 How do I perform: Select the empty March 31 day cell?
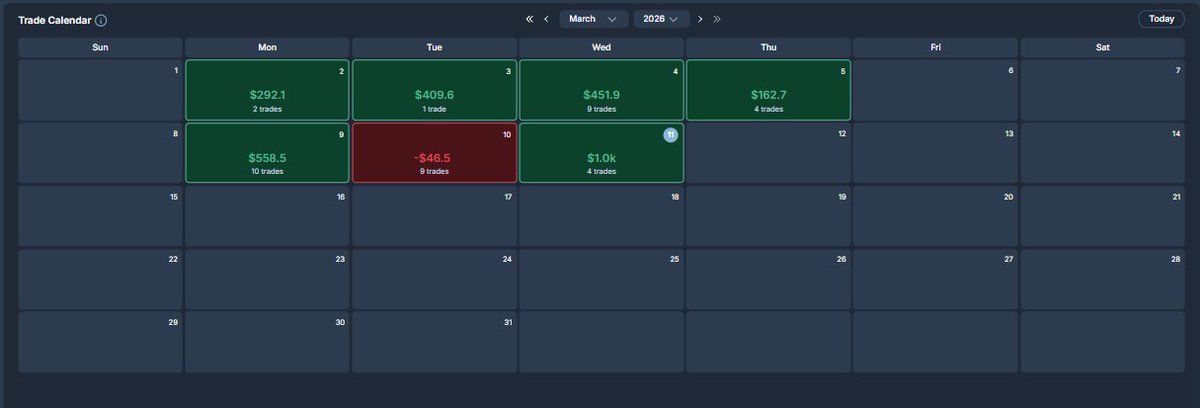tap(434, 342)
